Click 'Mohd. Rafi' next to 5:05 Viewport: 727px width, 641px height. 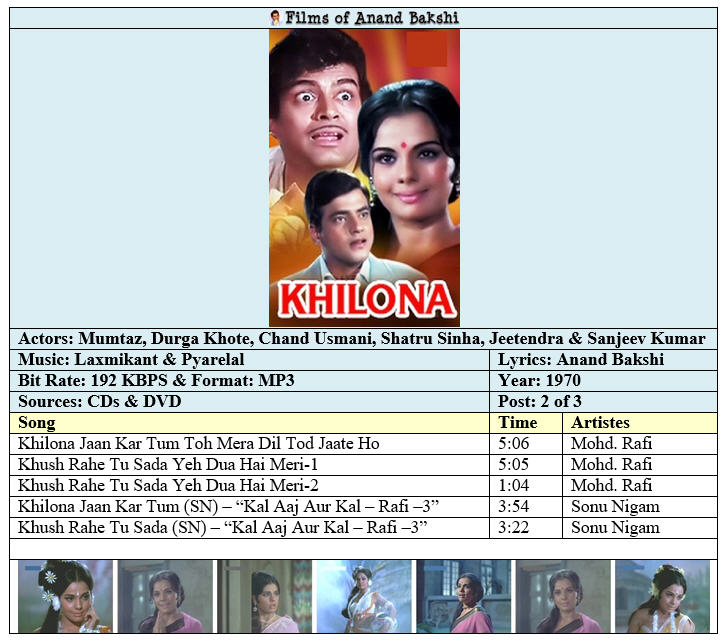[x=640, y=464]
